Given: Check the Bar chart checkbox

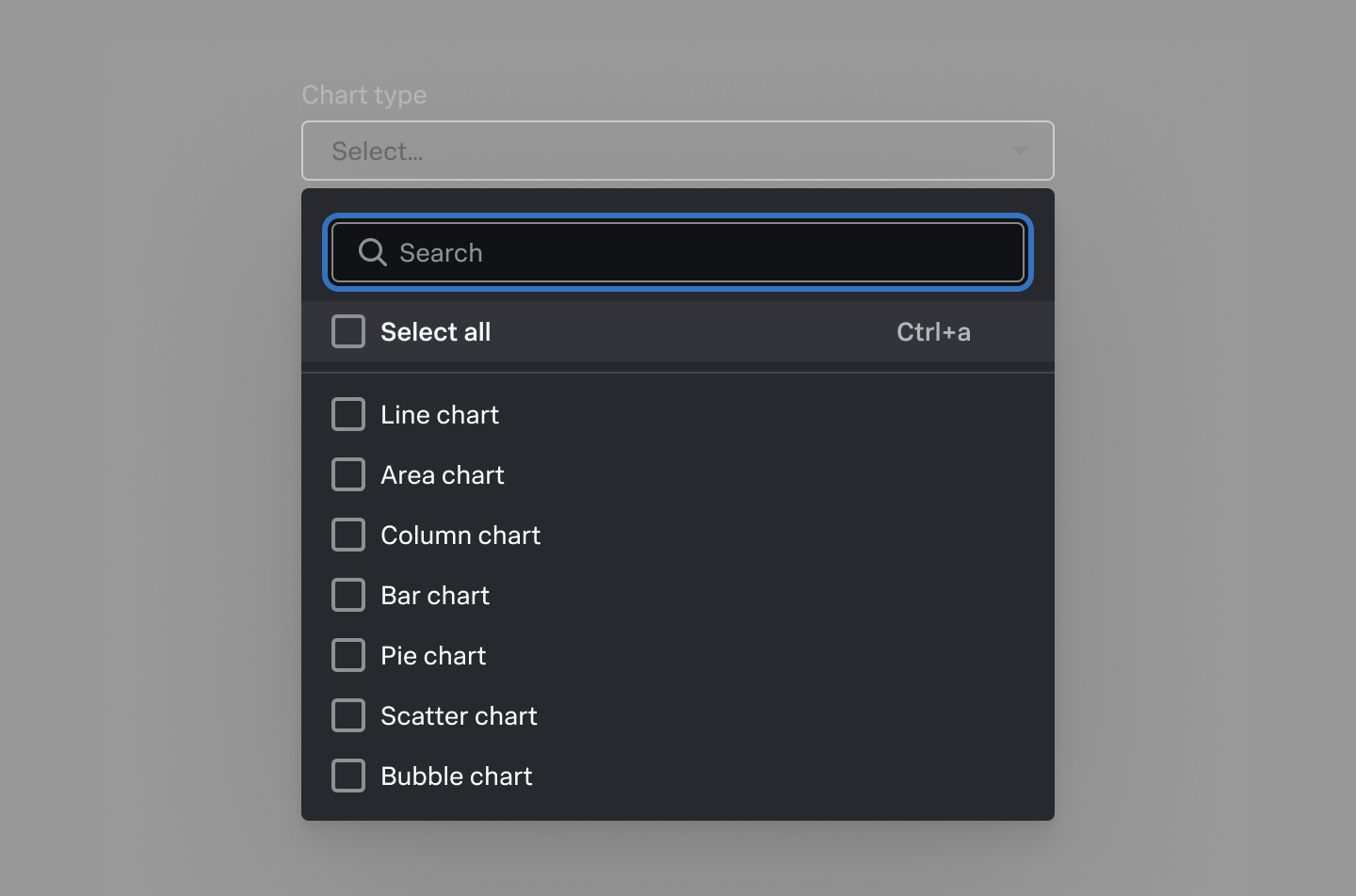Looking at the screenshot, I should pyautogui.click(x=348, y=595).
